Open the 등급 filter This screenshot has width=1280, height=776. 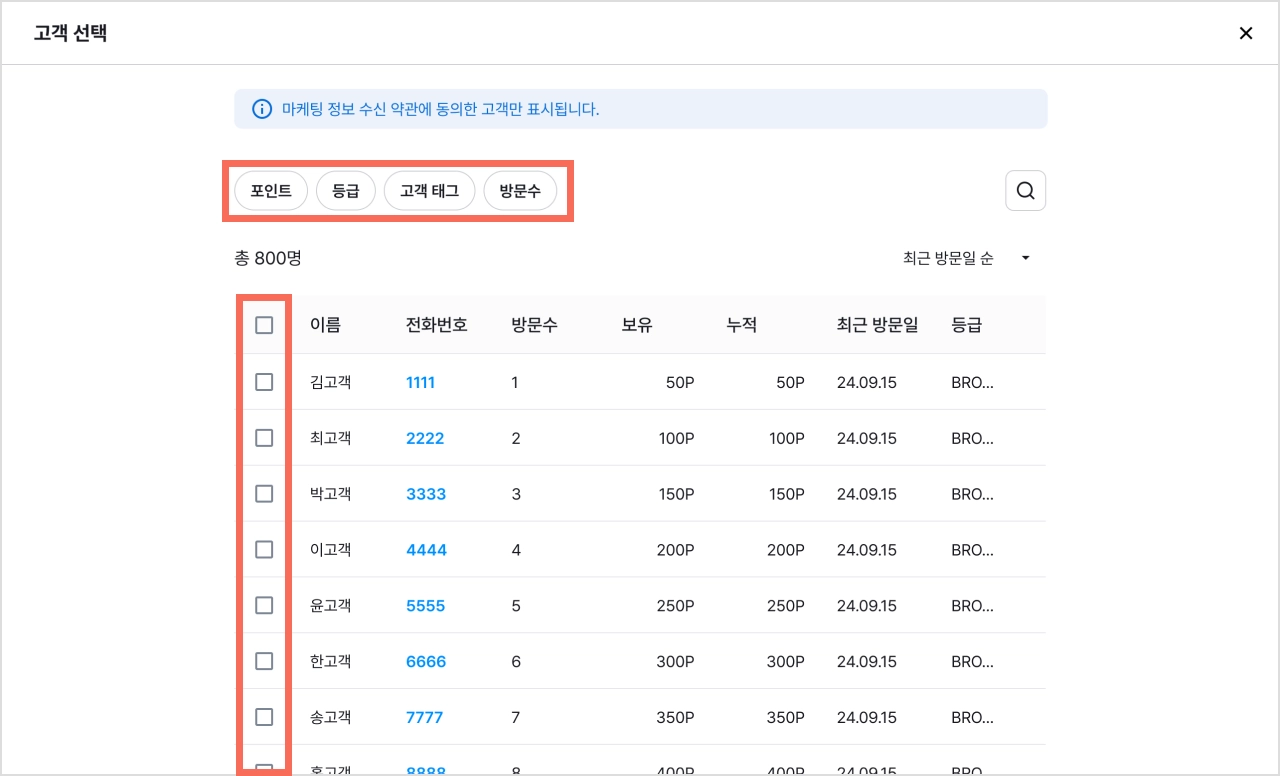pyautogui.click(x=345, y=191)
